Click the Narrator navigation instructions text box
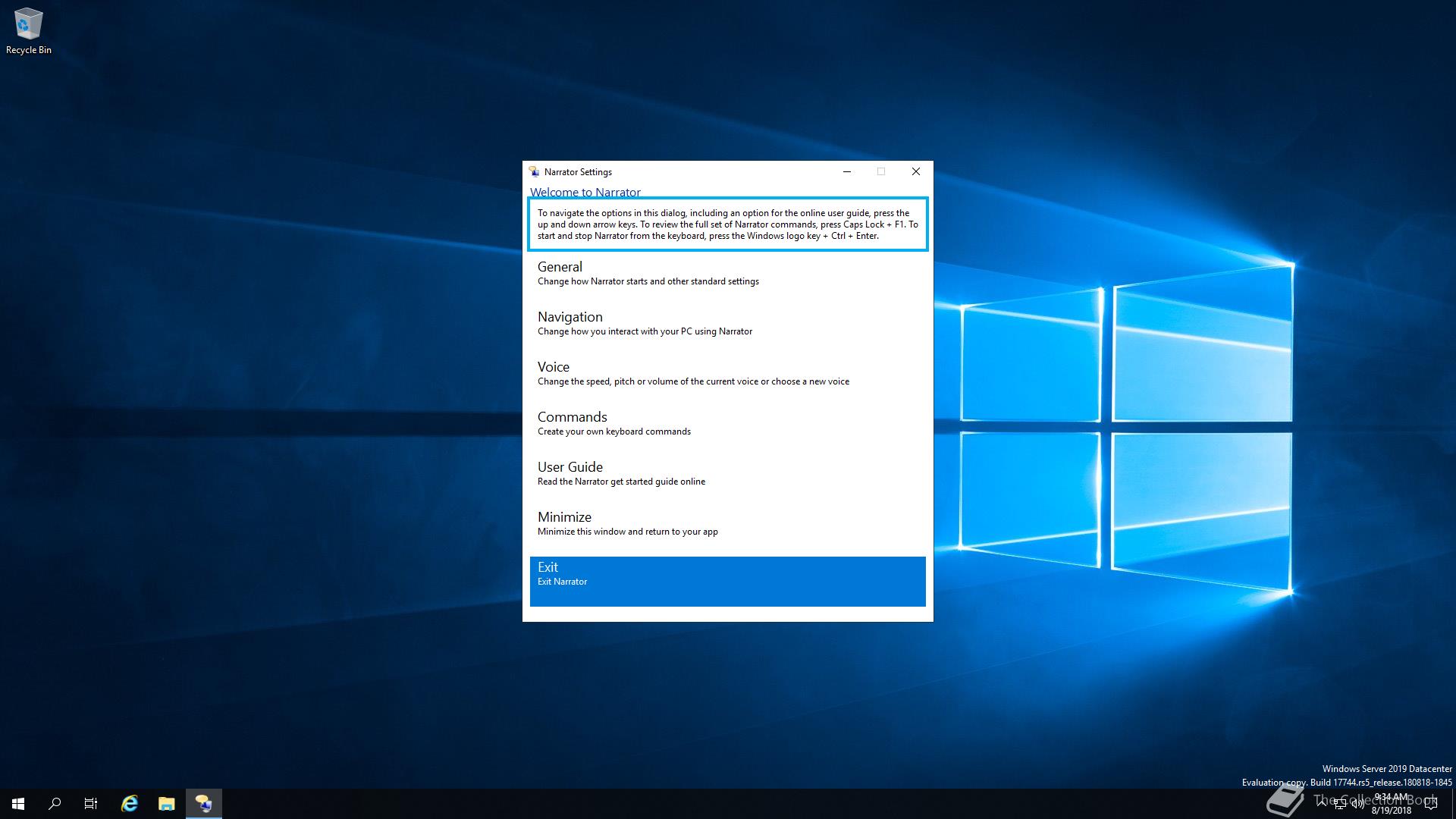The image size is (1456, 819). click(727, 224)
